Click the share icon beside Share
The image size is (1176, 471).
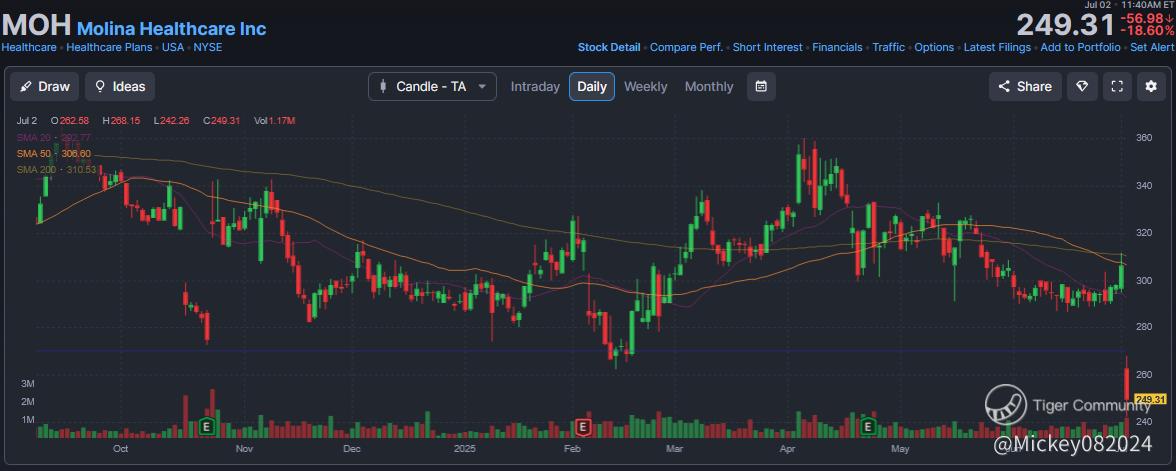tap(1004, 86)
